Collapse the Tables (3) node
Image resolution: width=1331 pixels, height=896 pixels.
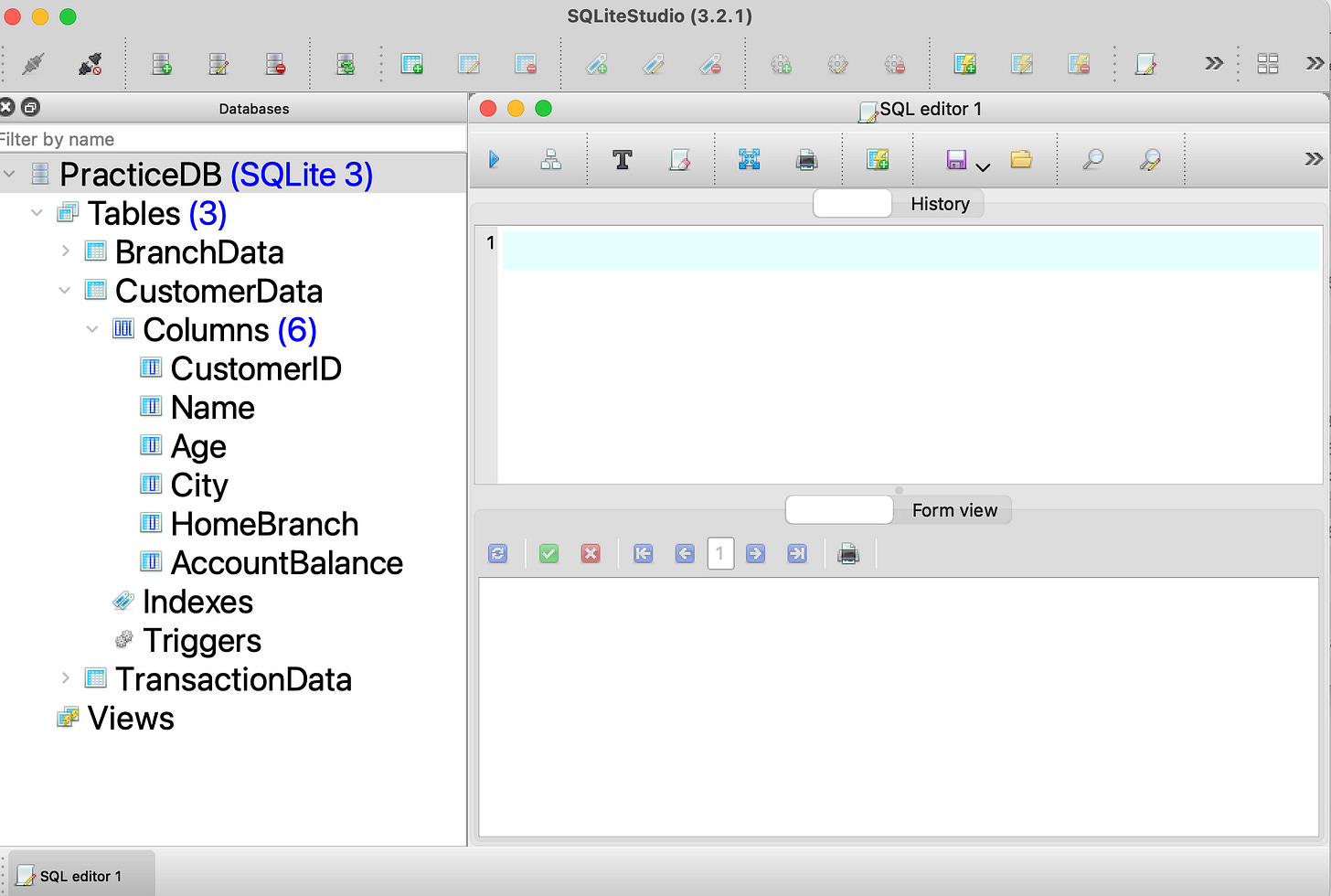(37, 213)
